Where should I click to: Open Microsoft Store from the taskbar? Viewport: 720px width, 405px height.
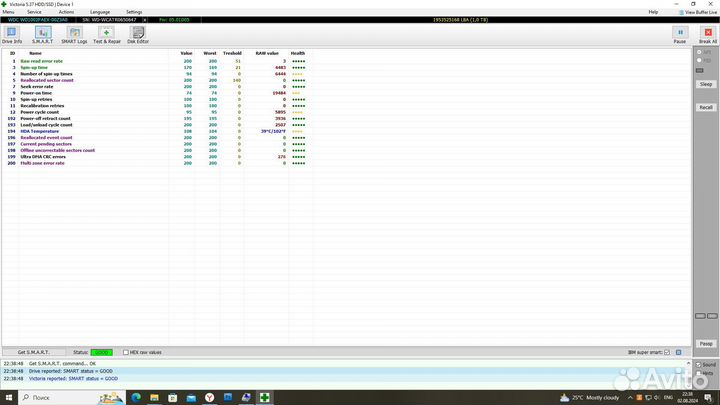[173, 397]
